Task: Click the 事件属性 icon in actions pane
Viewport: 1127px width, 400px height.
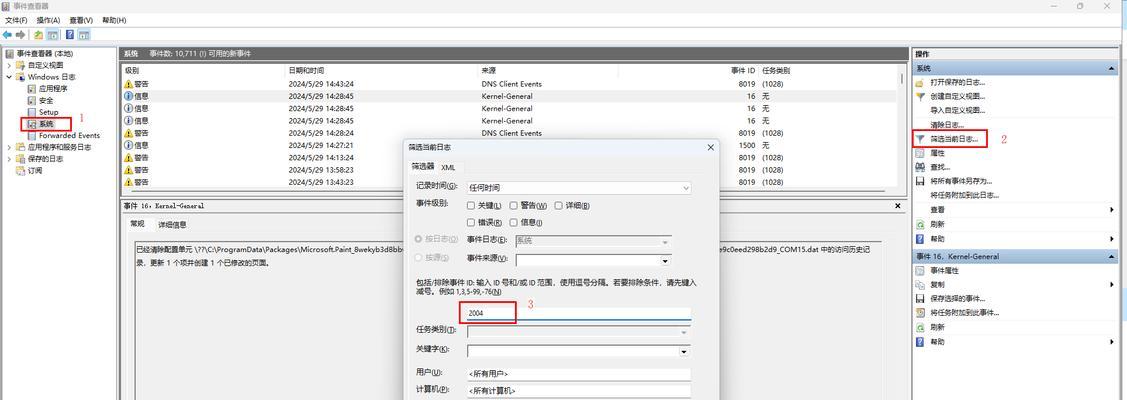Action: (x=920, y=271)
